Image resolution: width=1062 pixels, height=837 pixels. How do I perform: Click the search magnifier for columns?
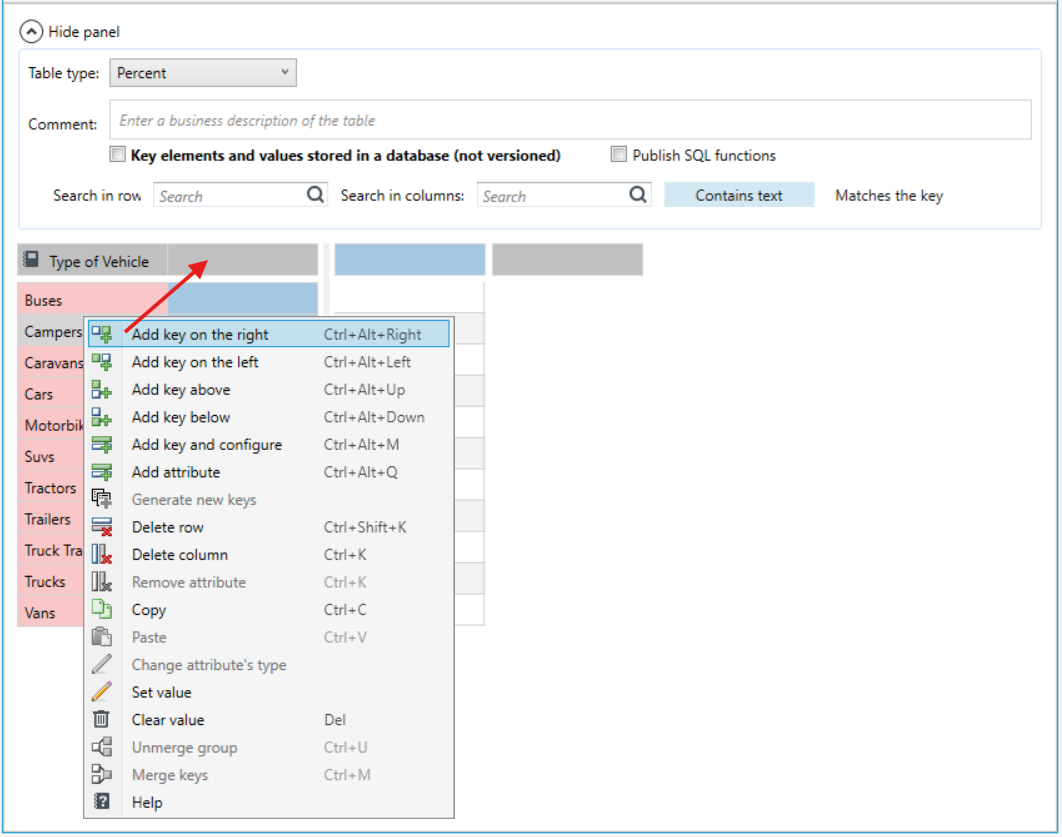pyautogui.click(x=638, y=195)
